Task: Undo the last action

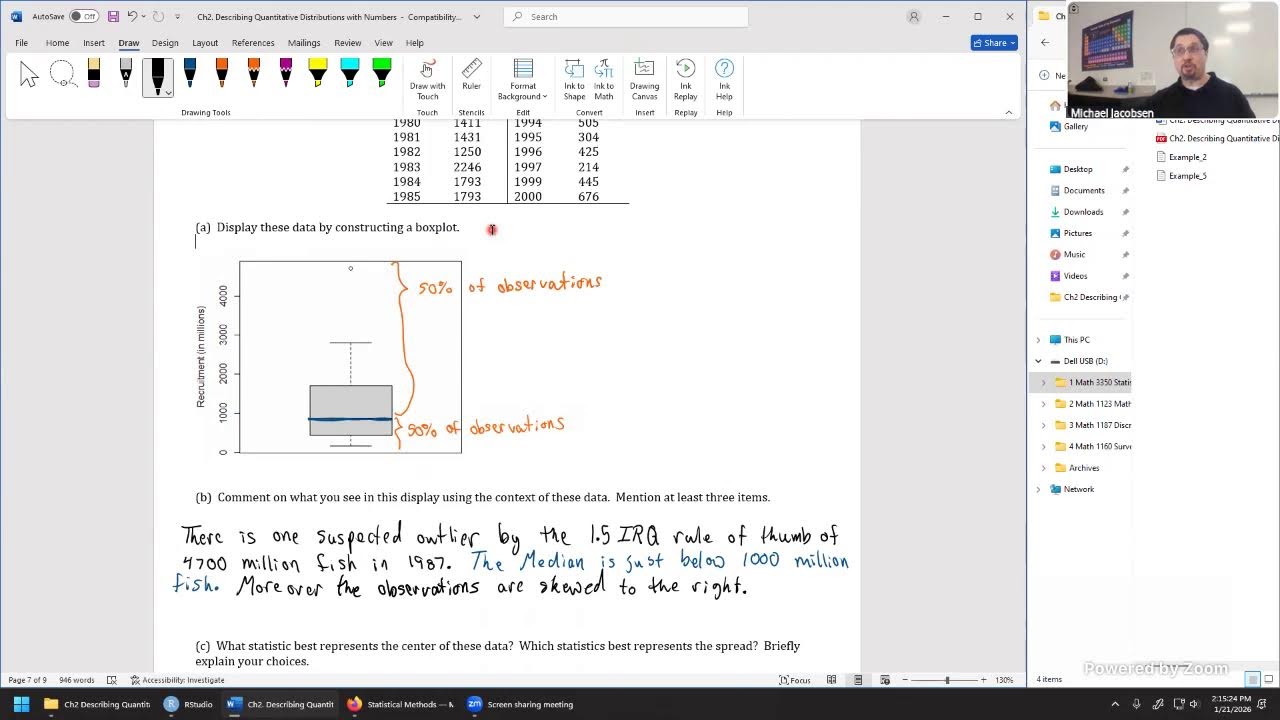Action: pos(132,17)
